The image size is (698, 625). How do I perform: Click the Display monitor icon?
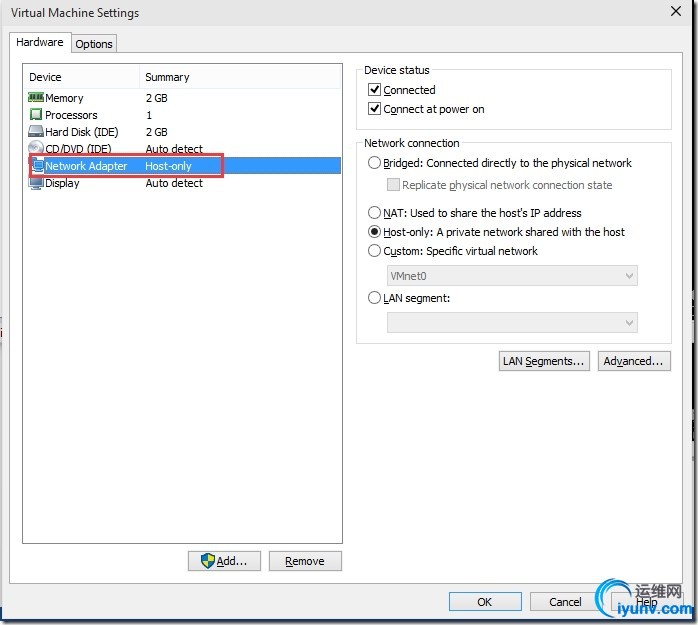pyautogui.click(x=36, y=183)
